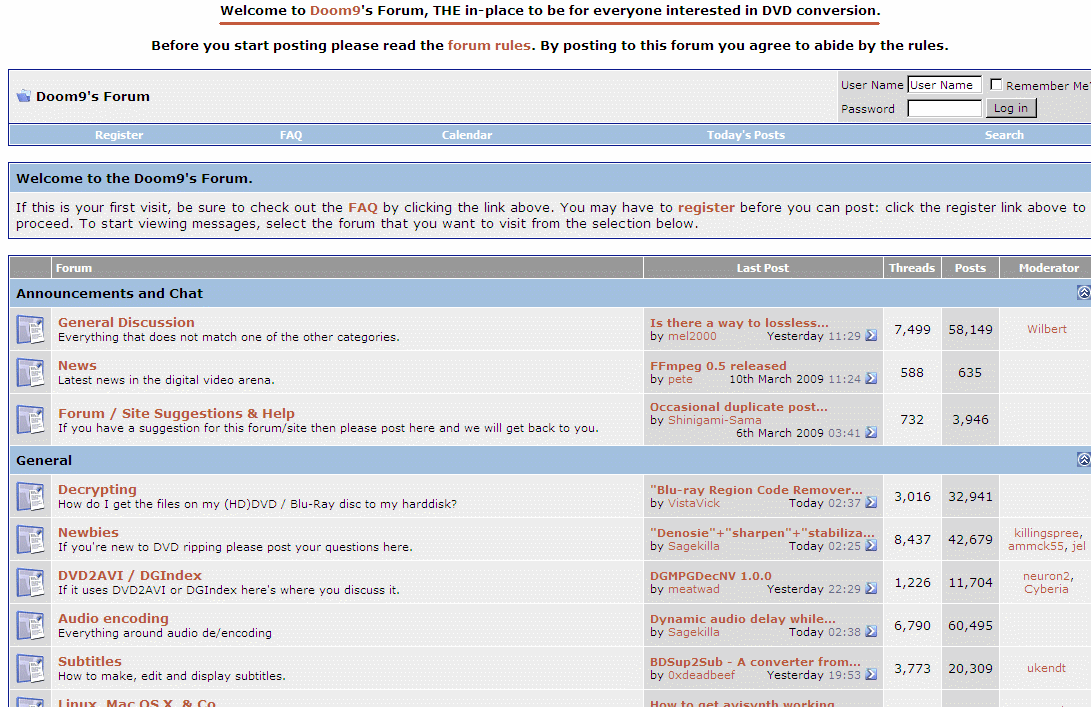Open the 'FFmpeg 0.5 released' thread

click(718, 366)
